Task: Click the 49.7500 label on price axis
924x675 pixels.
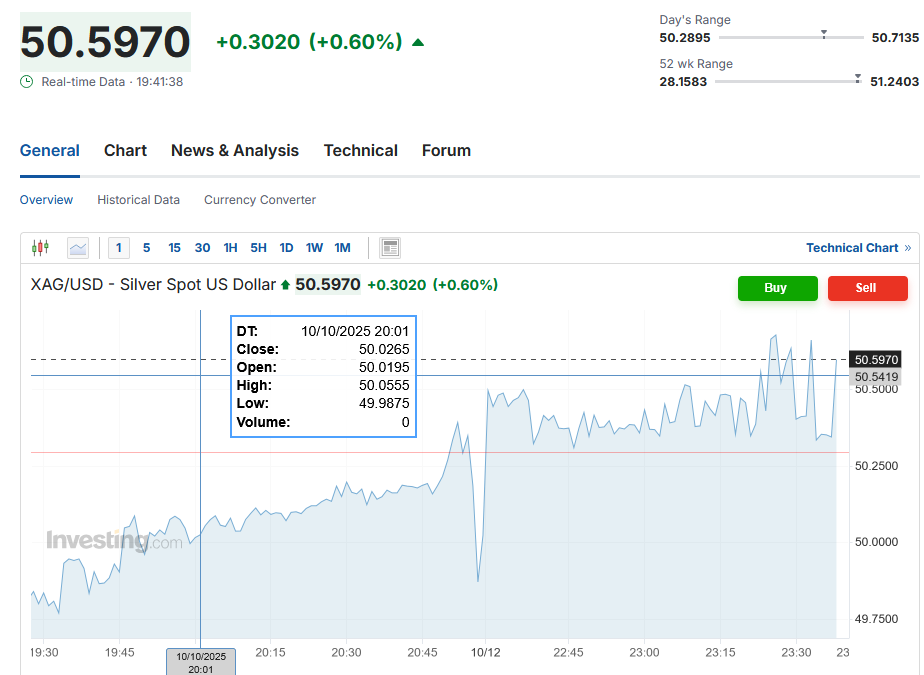Action: [x=876, y=619]
